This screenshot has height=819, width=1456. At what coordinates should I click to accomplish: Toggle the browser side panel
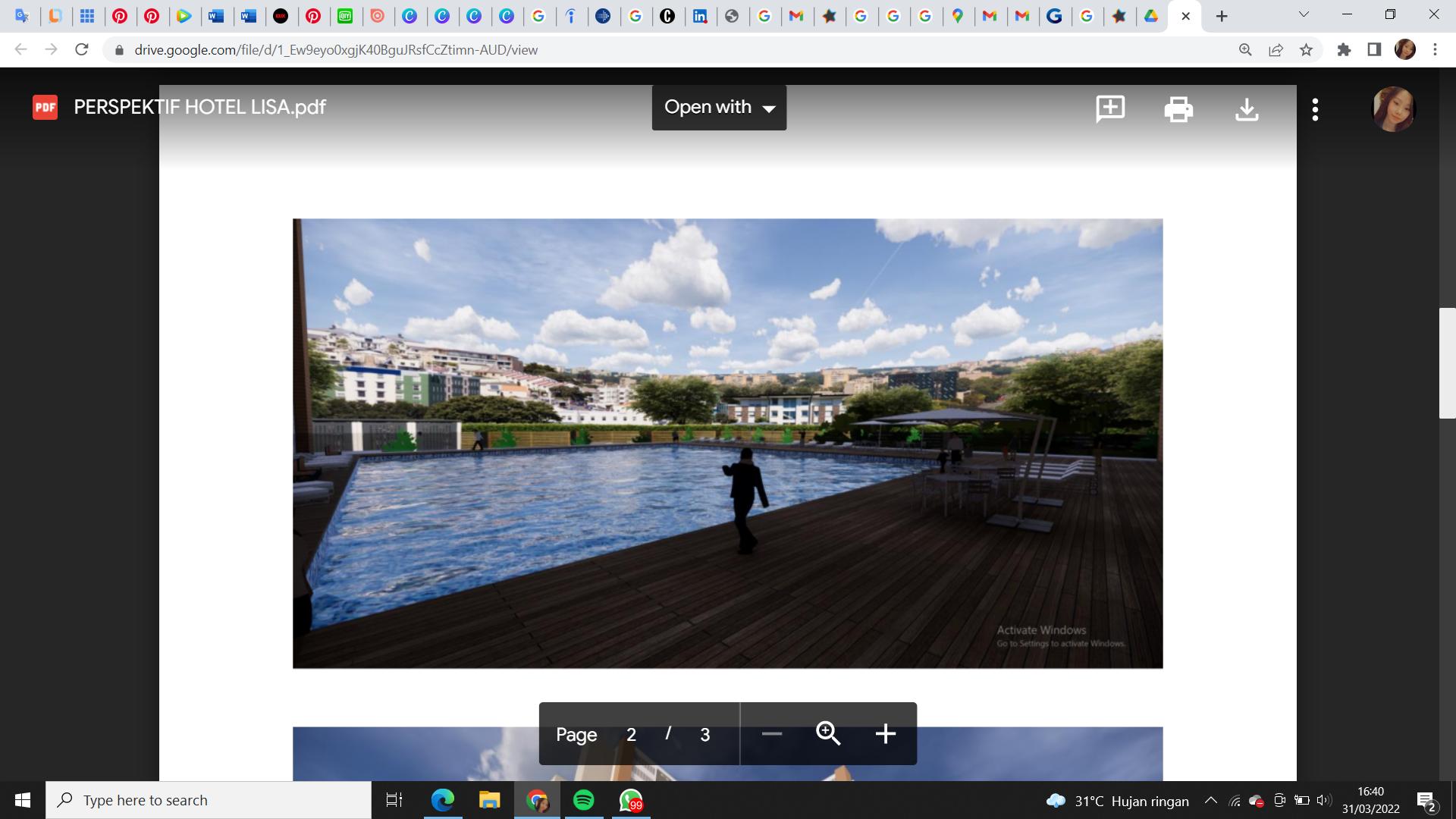(x=1374, y=50)
